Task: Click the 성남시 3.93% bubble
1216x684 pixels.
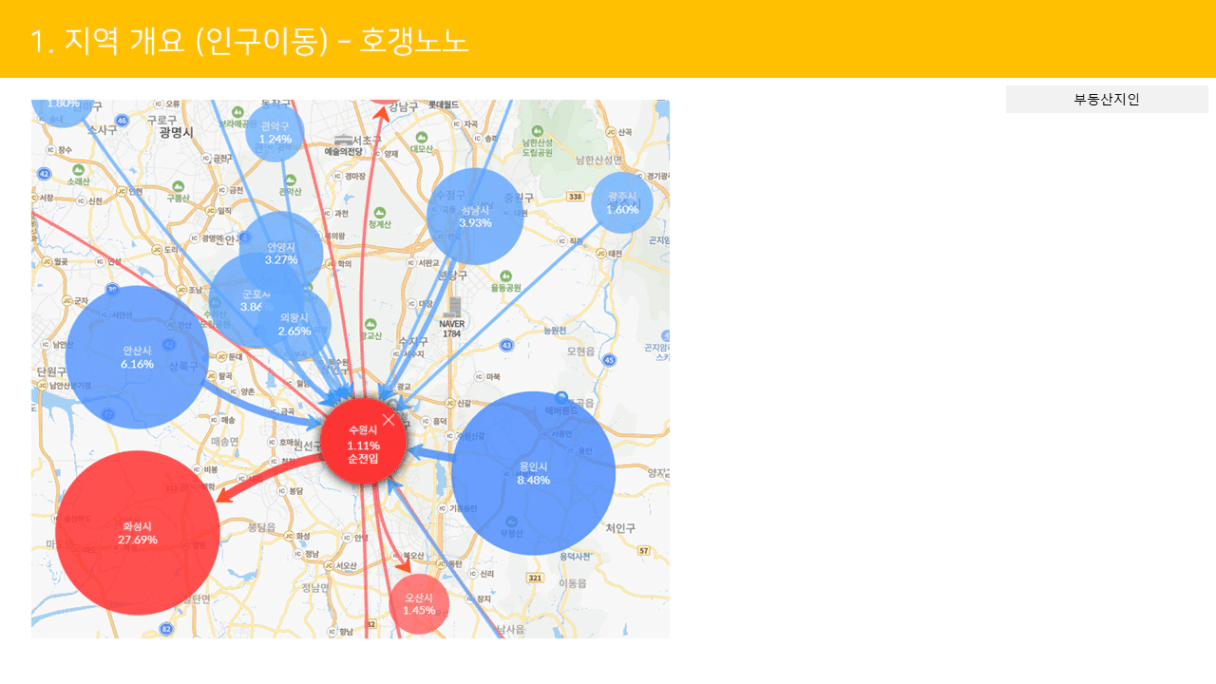Action: coord(475,216)
